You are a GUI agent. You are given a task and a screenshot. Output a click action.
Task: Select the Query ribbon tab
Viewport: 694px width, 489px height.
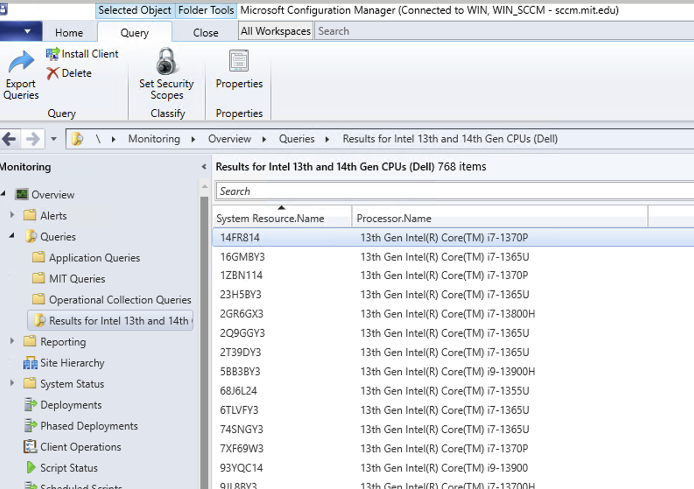coord(135,32)
